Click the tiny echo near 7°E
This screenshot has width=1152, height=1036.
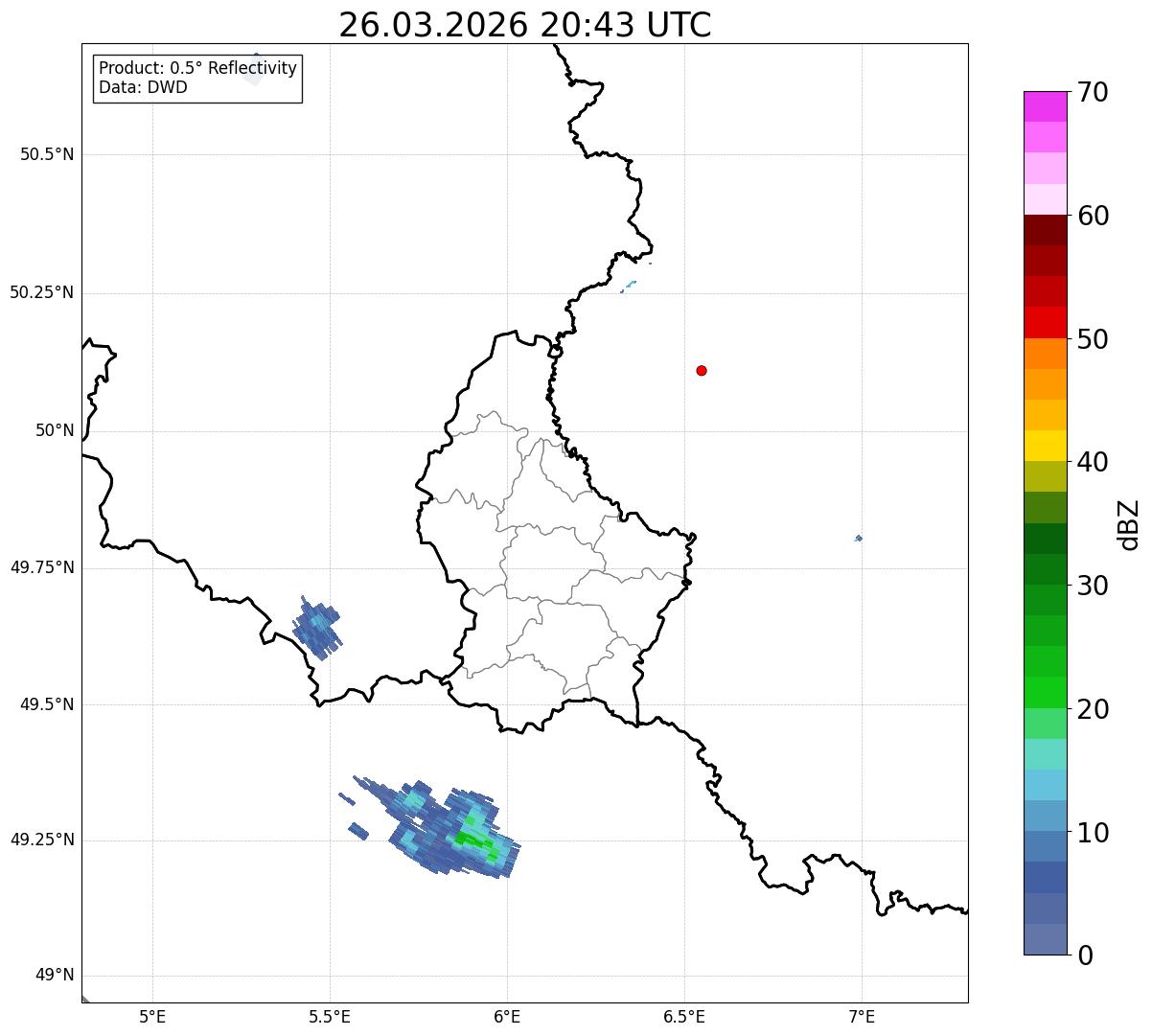(858, 539)
